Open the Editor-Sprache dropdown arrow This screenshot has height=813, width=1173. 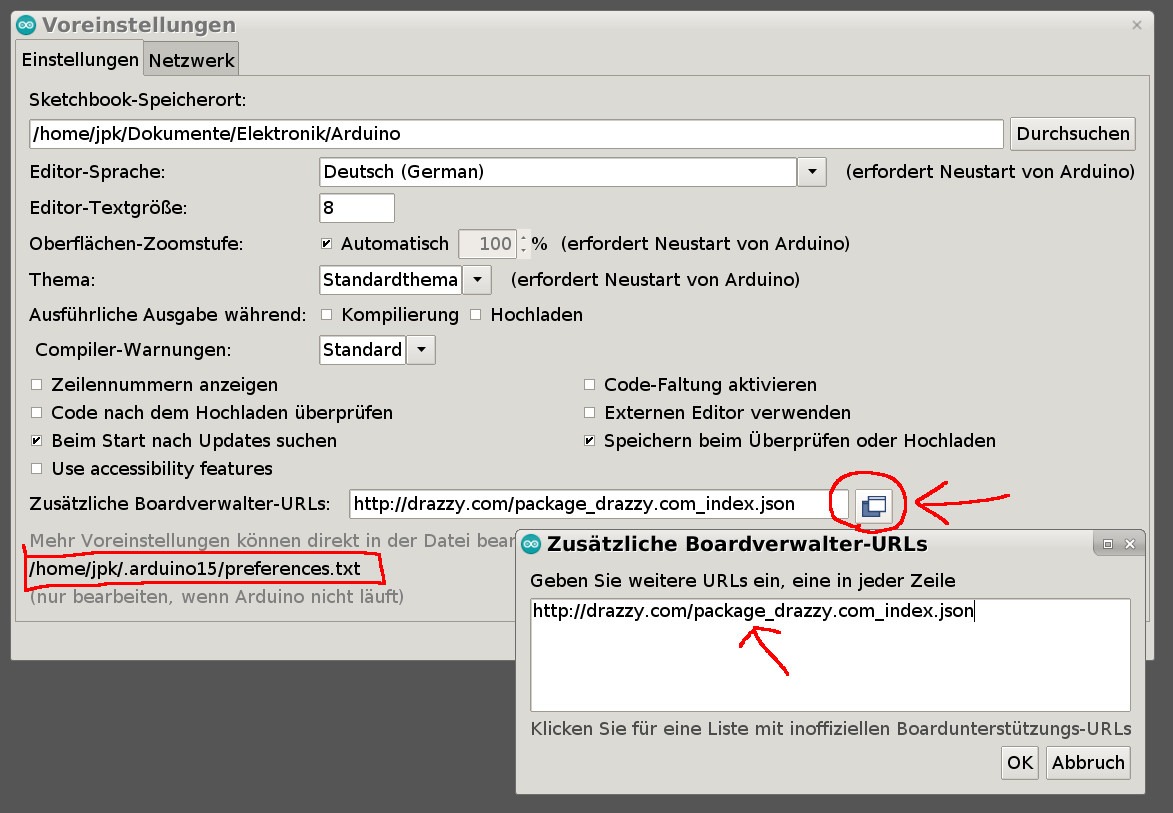pos(812,172)
